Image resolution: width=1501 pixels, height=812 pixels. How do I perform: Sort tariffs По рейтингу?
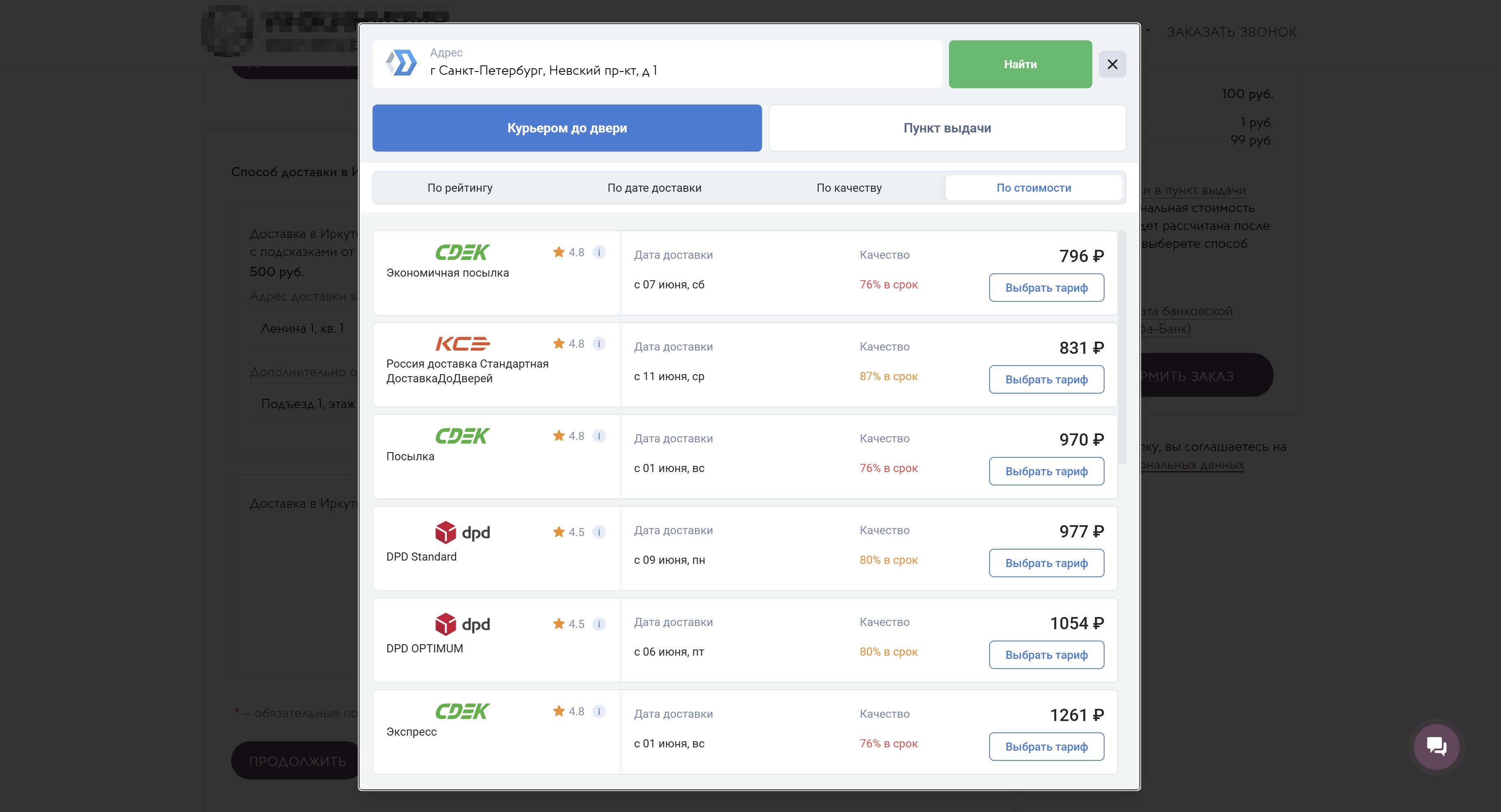[x=460, y=188]
